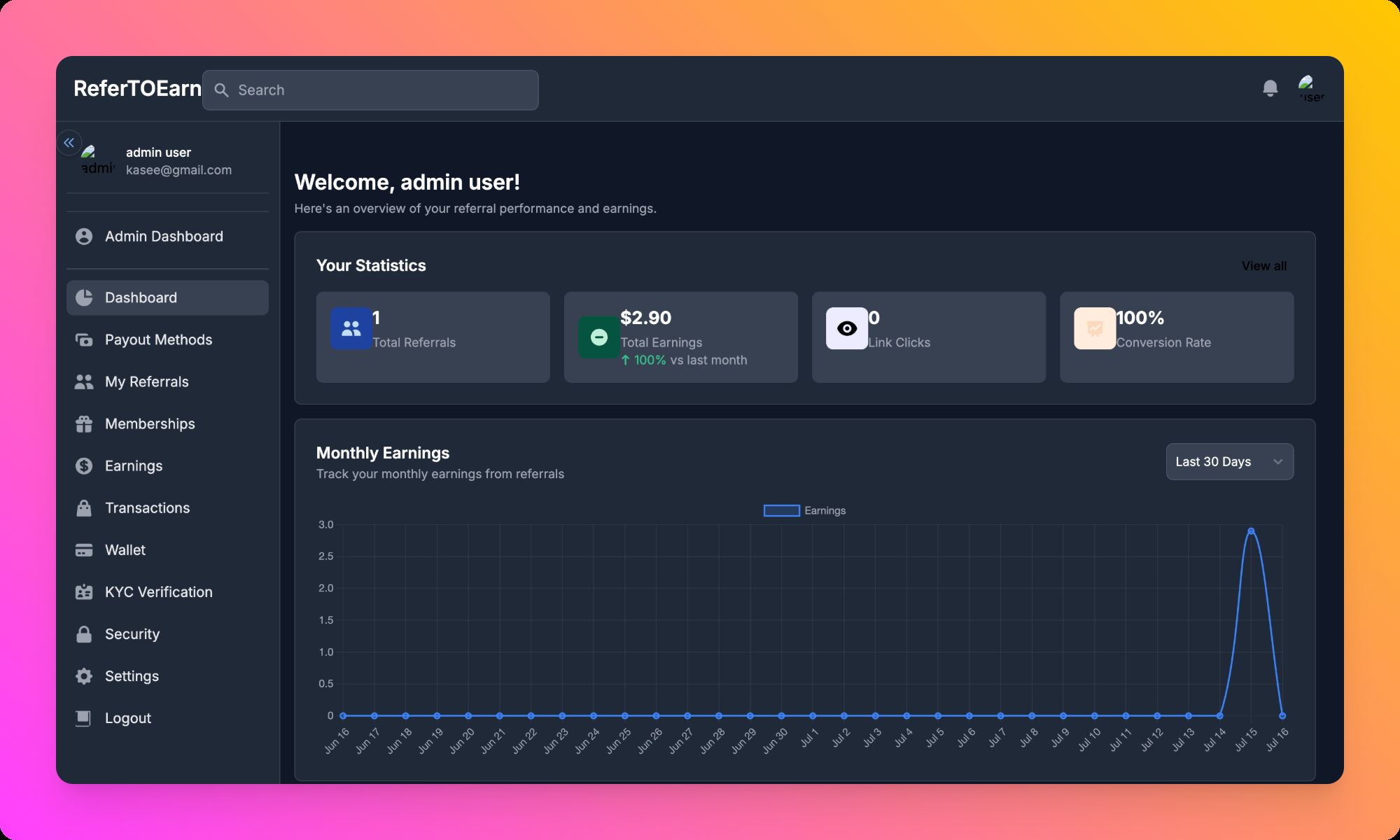Click the notification bell icon
Image resolution: width=1400 pixels, height=840 pixels.
tap(1270, 88)
